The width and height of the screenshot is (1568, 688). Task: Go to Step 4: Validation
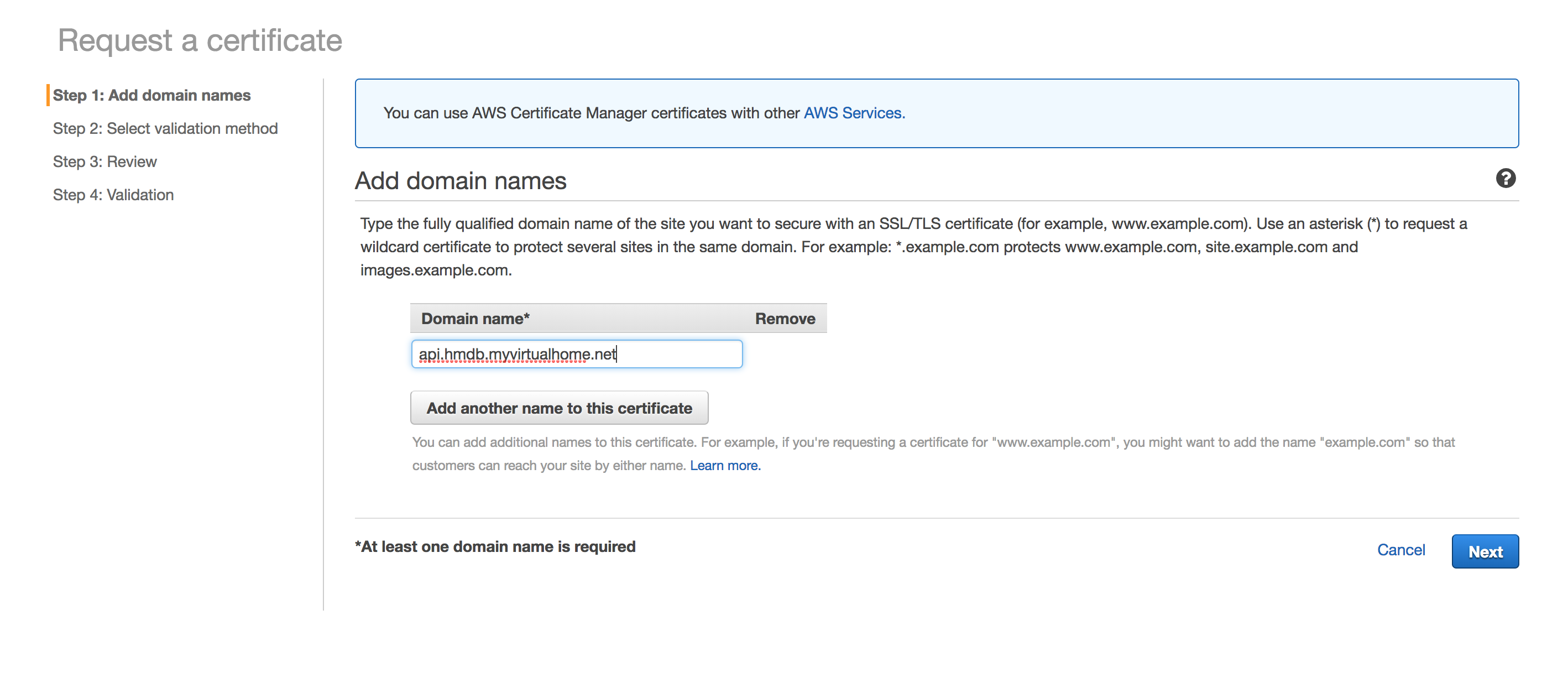click(x=113, y=195)
